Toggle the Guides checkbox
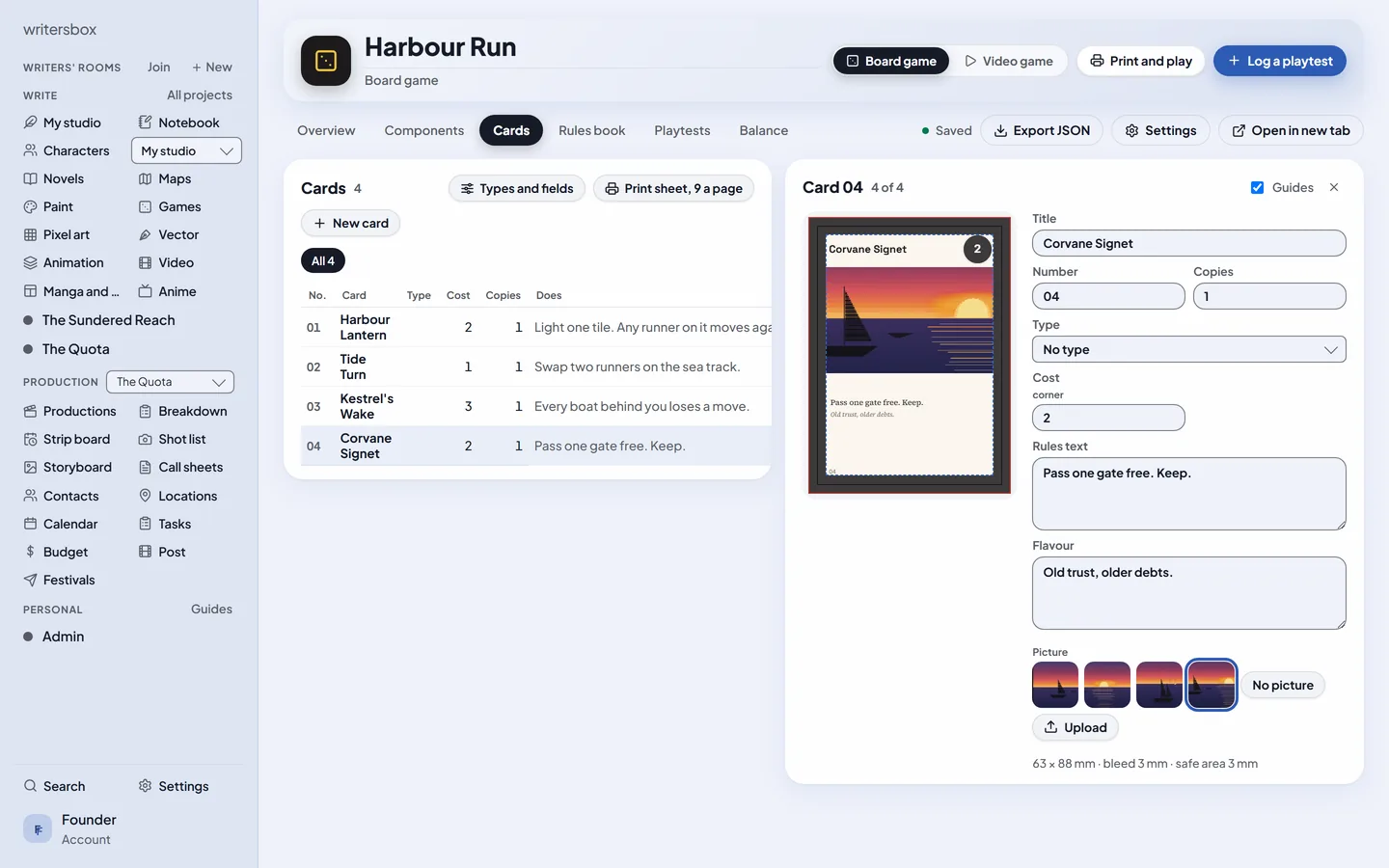This screenshot has height=868, width=1389. coord(1257,188)
